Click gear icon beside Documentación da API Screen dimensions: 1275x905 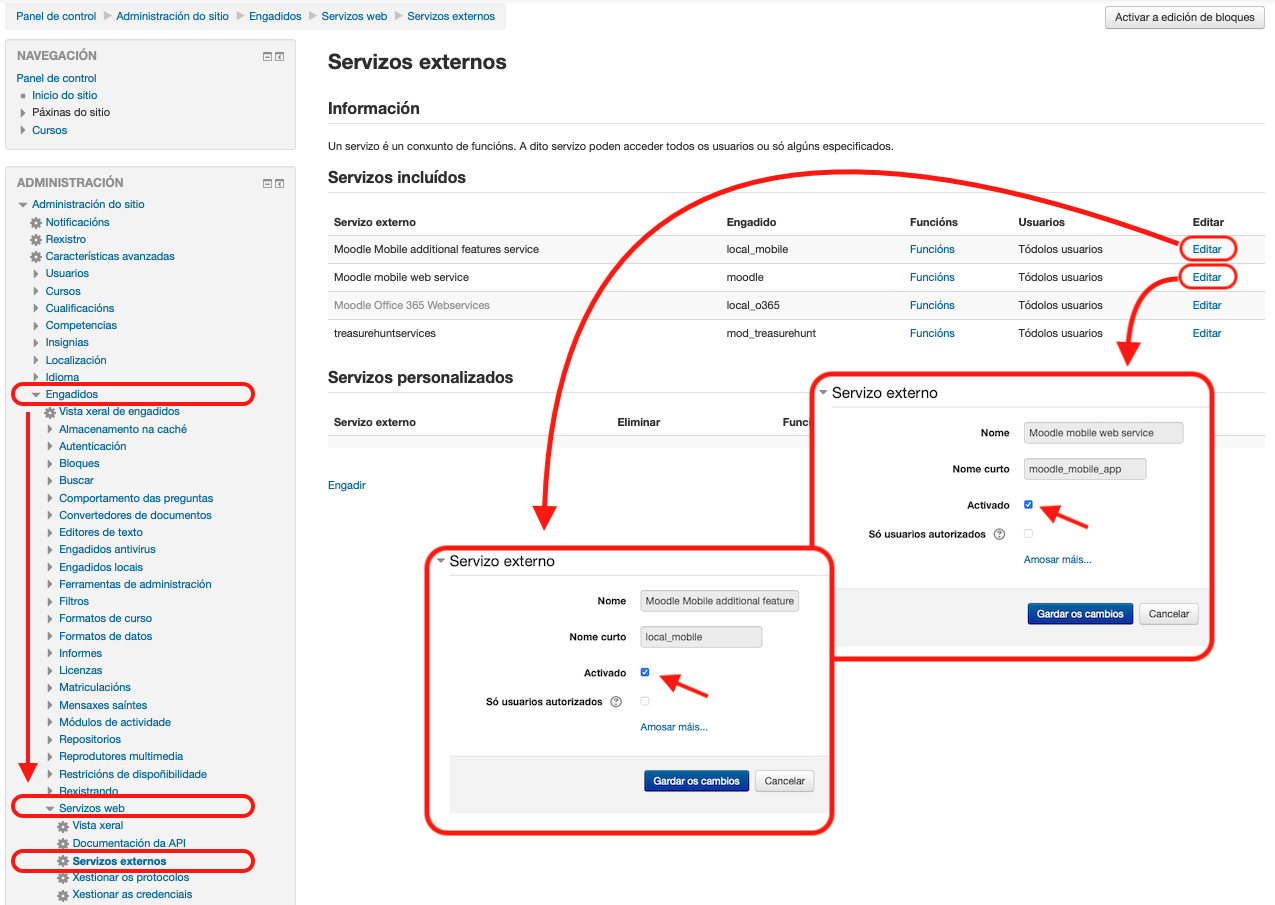point(63,844)
